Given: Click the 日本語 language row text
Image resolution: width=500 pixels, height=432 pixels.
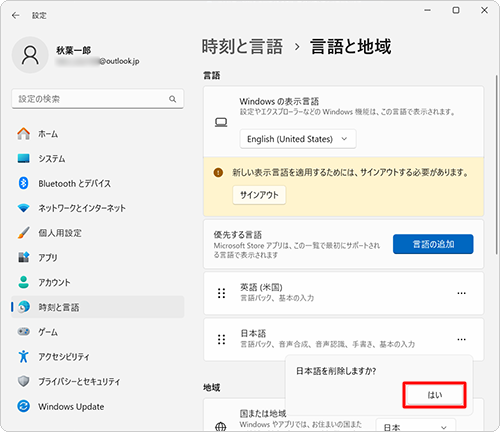Looking at the screenshot, I should coord(253,333).
